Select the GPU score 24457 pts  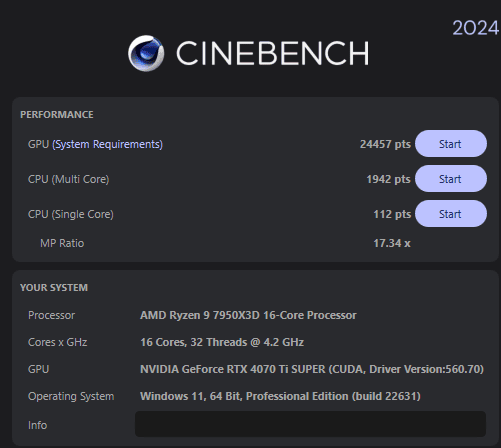[x=385, y=144]
